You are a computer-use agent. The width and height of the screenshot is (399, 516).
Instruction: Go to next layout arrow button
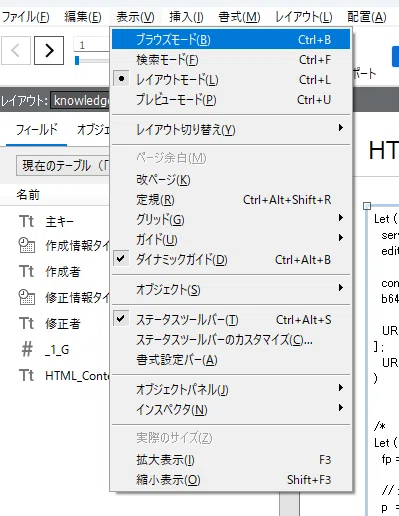49,50
